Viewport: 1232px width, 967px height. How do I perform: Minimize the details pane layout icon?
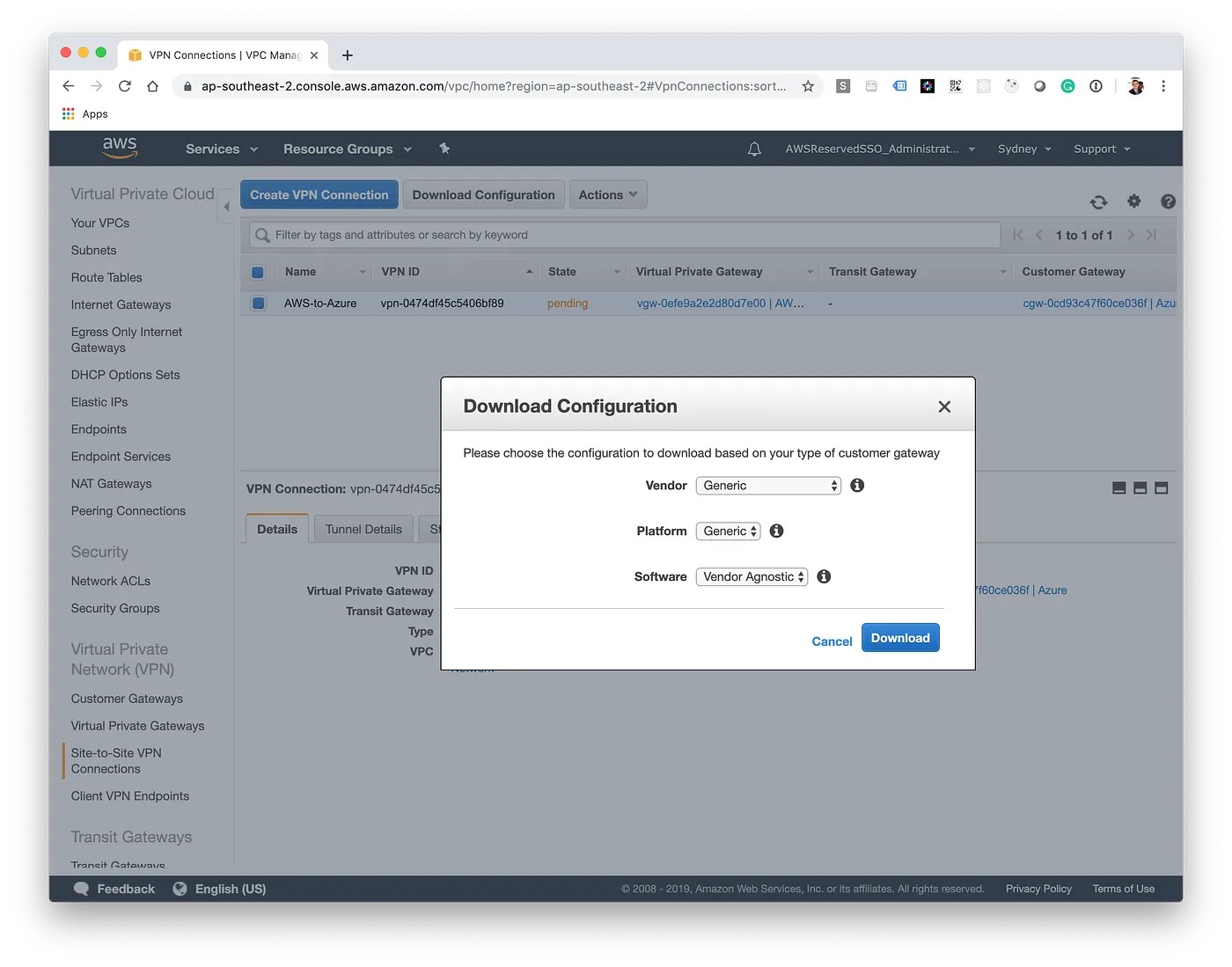pyautogui.click(x=1118, y=487)
